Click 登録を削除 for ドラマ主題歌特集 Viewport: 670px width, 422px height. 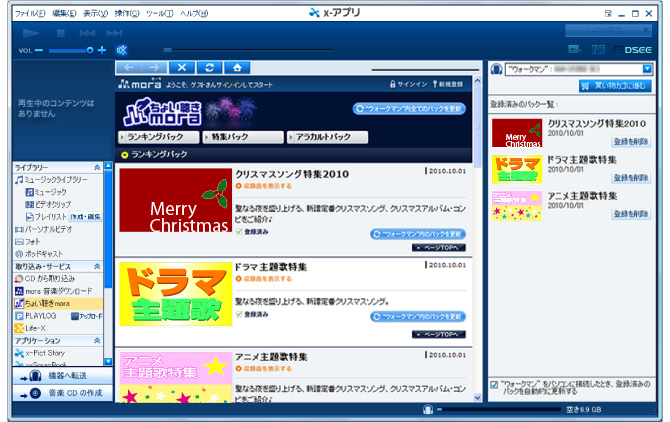click(631, 176)
